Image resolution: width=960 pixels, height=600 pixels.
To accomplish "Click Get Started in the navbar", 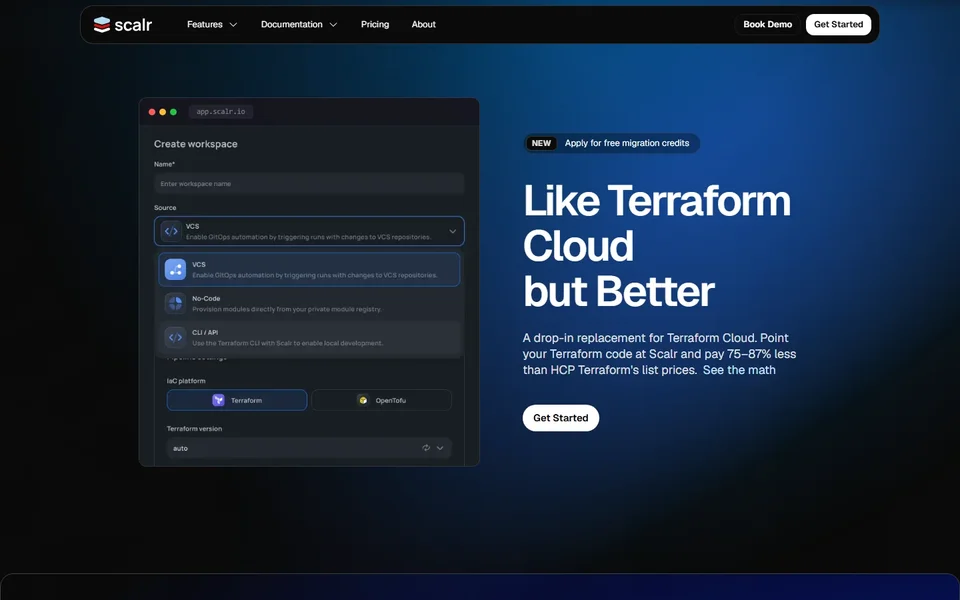I will coord(838,24).
